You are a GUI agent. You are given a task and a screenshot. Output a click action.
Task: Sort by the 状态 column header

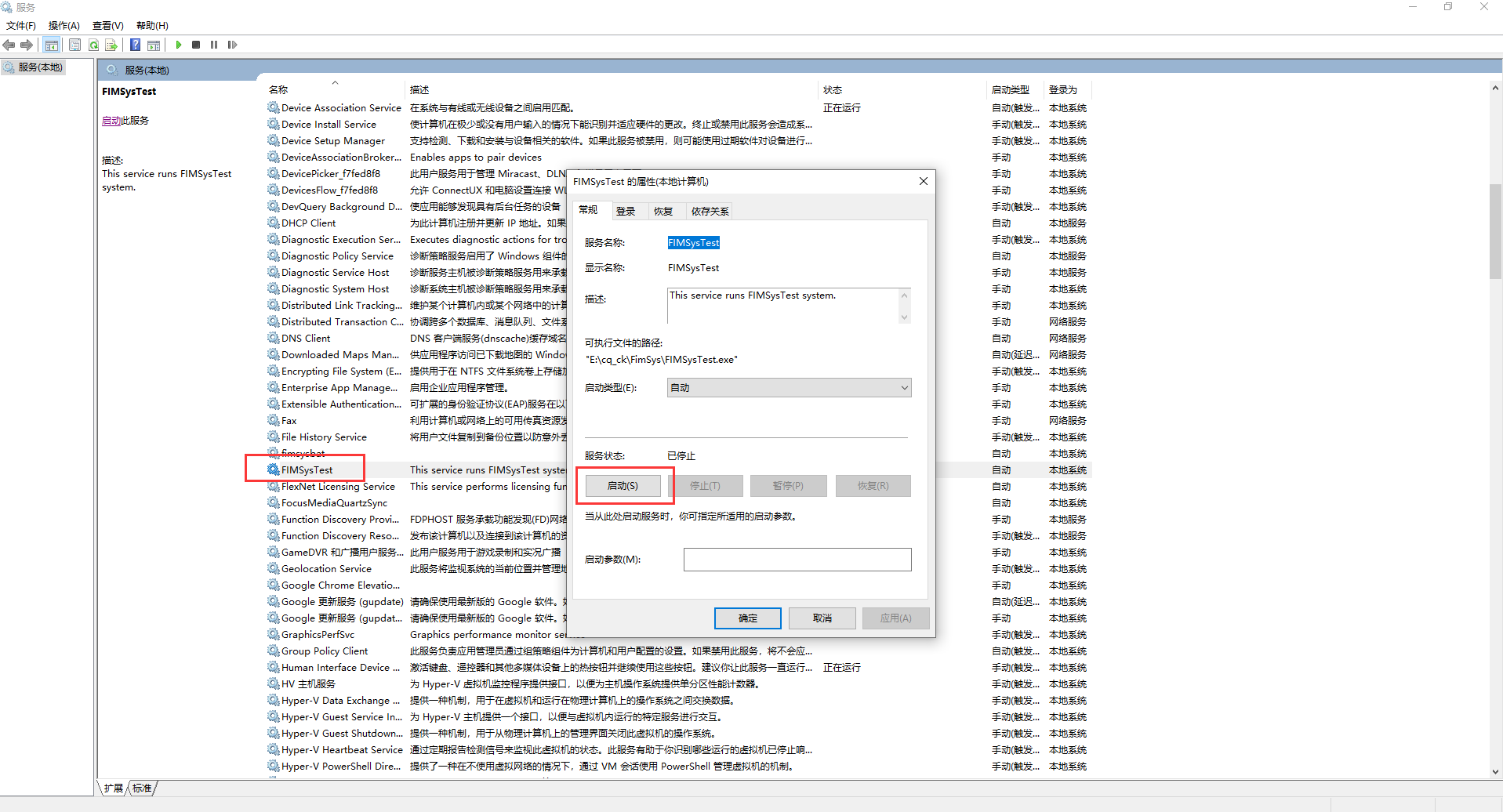[x=903, y=89]
